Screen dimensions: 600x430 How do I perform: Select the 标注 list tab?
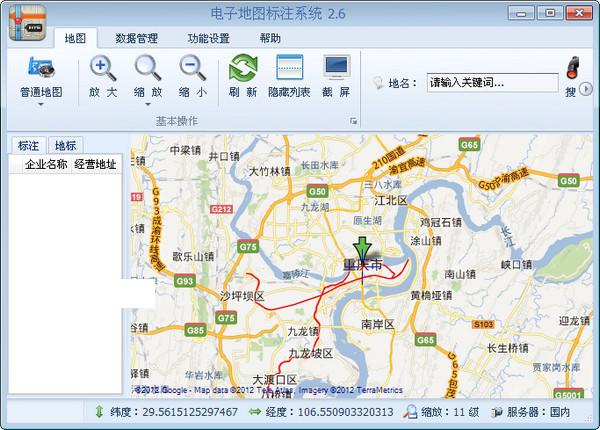pyautogui.click(x=29, y=146)
